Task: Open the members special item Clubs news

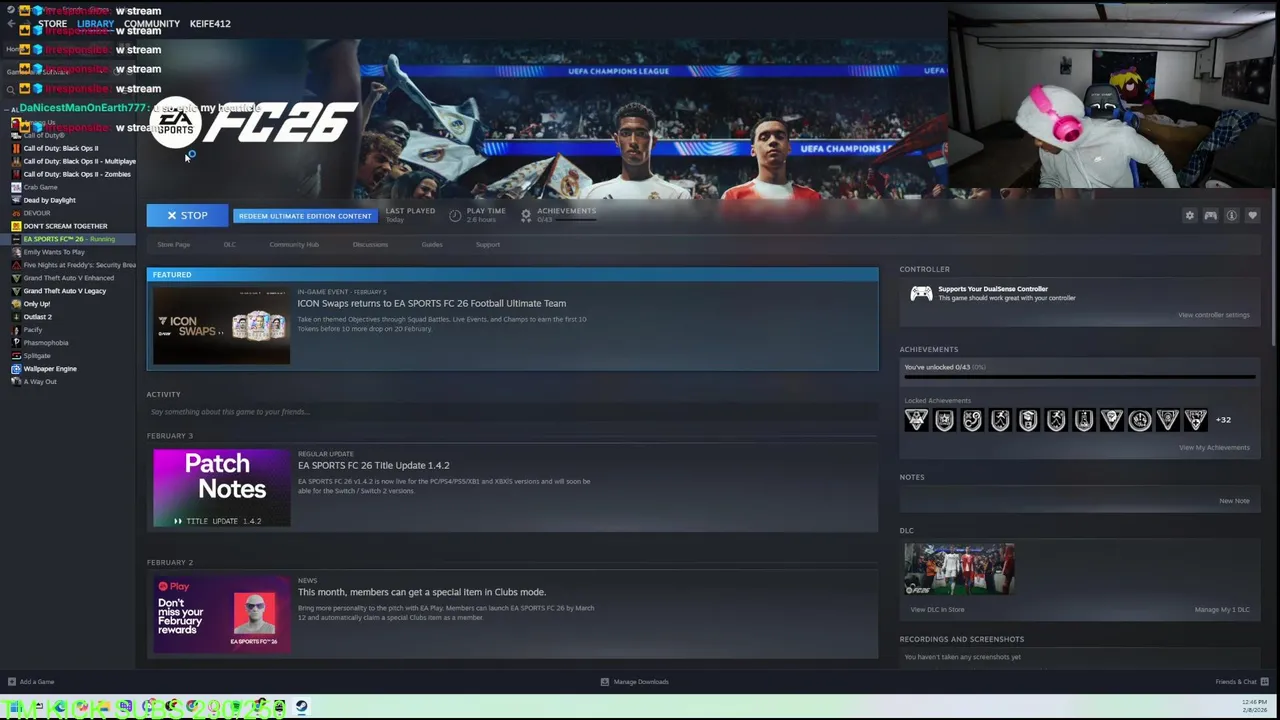Action: point(421,592)
